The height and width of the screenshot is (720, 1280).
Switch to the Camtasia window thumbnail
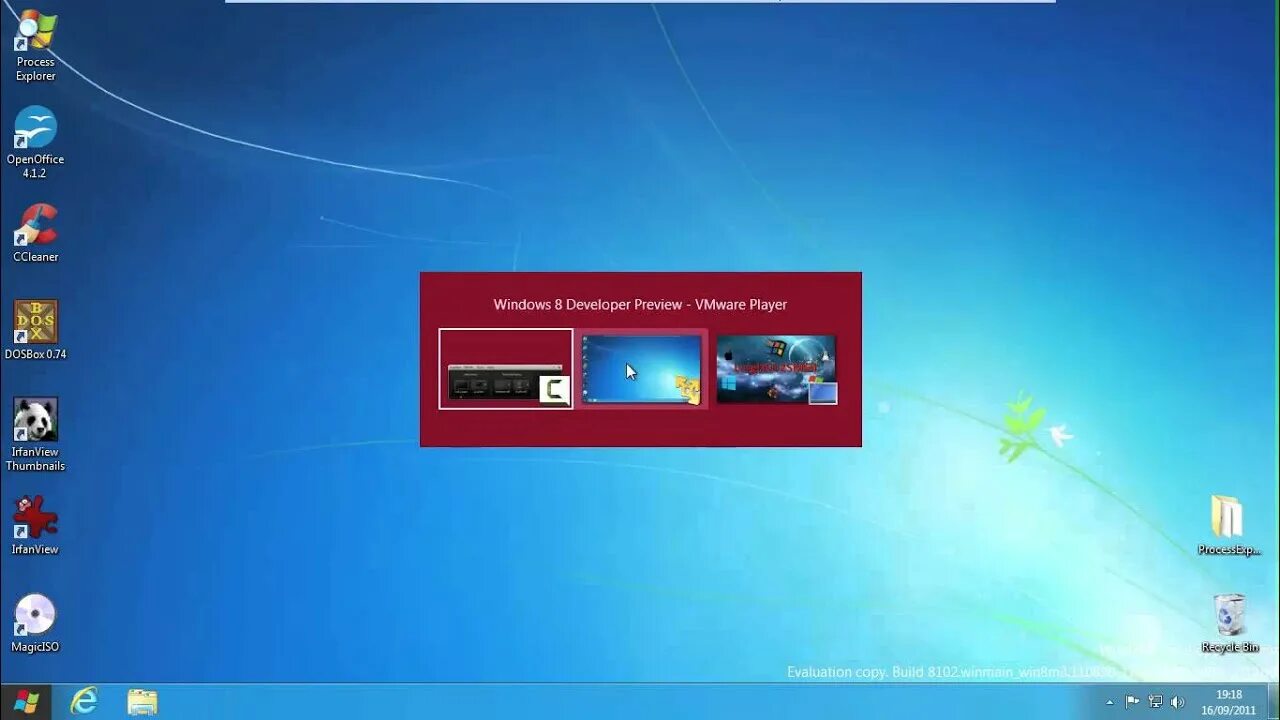pos(506,369)
